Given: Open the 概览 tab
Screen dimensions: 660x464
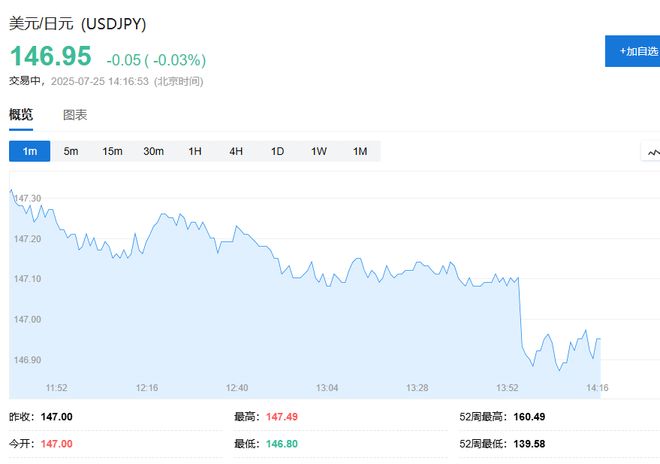Looking at the screenshot, I should [21, 115].
